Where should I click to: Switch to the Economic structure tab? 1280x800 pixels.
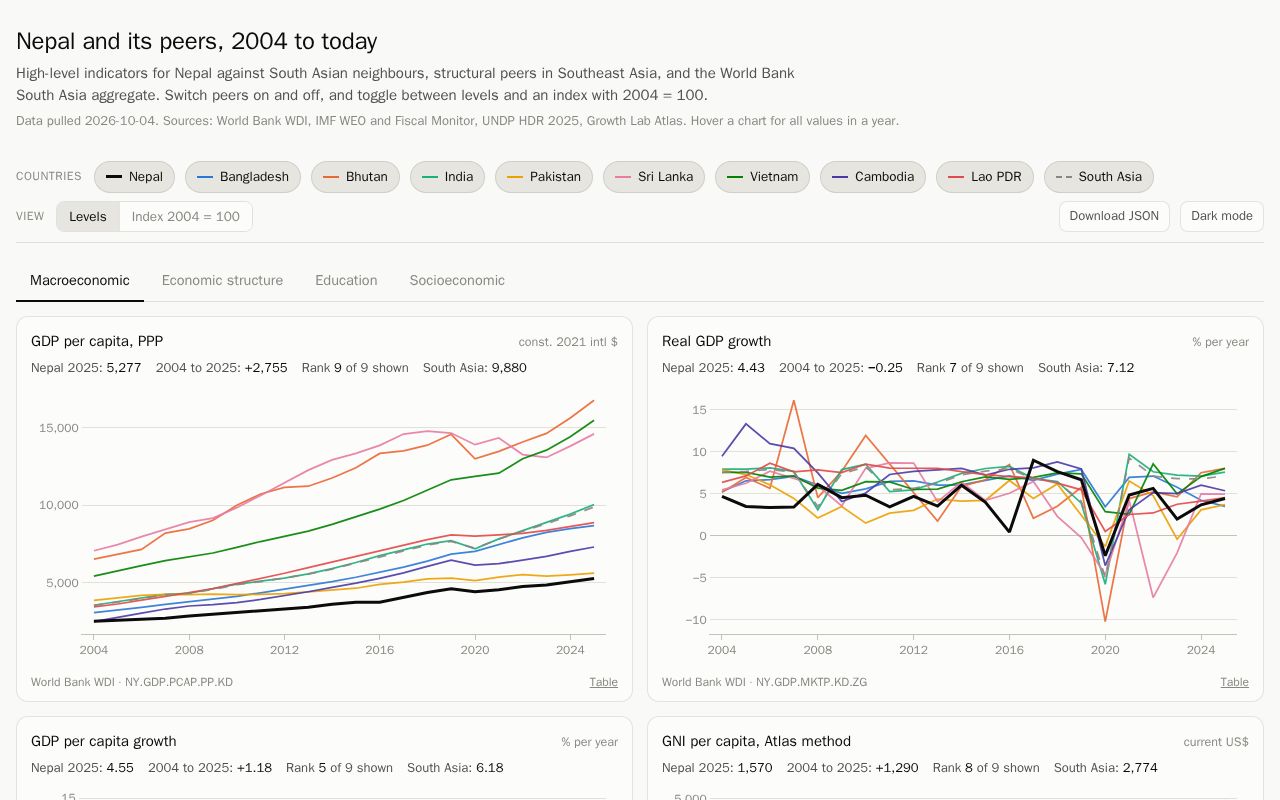[x=222, y=281]
